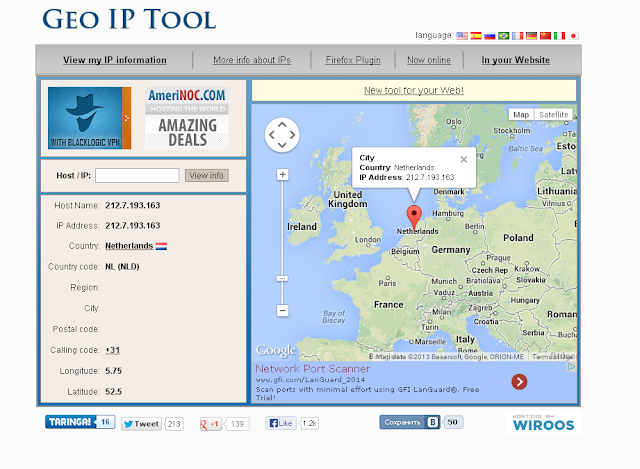Open the Network Port Scanner ad title

coord(313,369)
